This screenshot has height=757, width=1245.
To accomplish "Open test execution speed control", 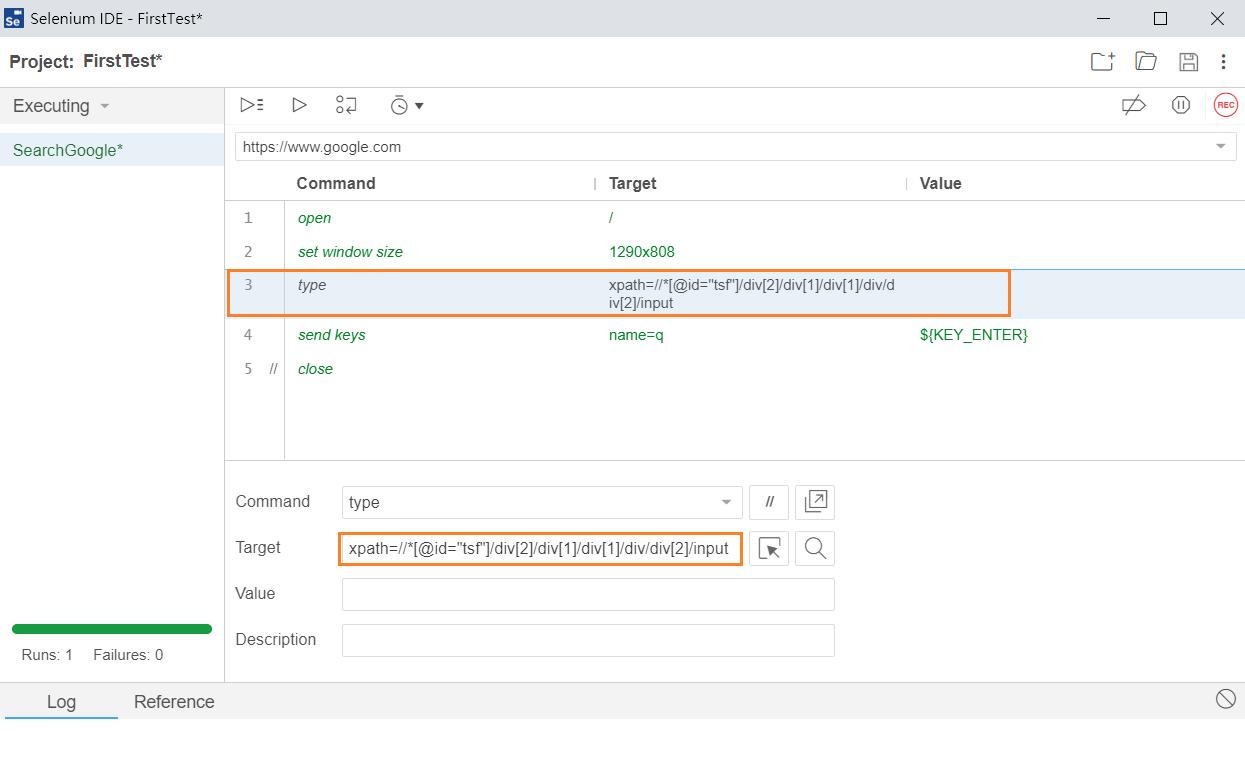I will tap(406, 105).
